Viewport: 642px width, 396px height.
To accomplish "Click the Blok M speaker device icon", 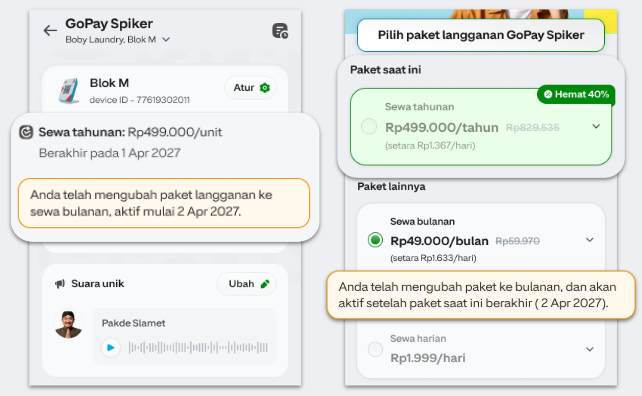I will (x=69, y=91).
